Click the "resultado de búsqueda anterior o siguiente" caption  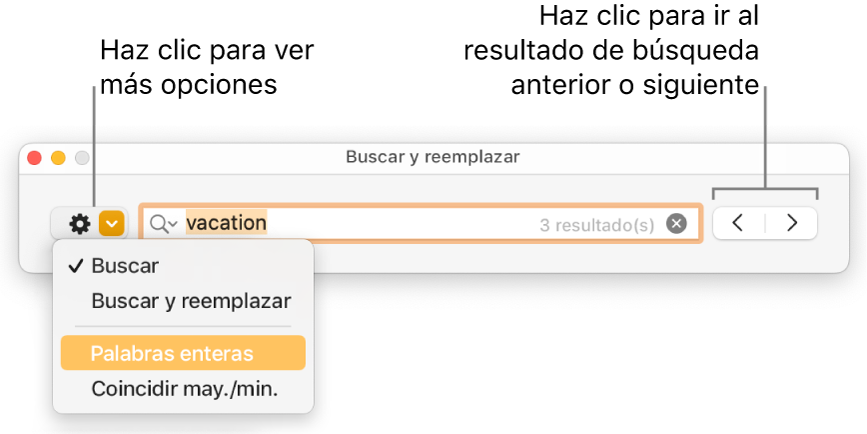tap(610, 51)
